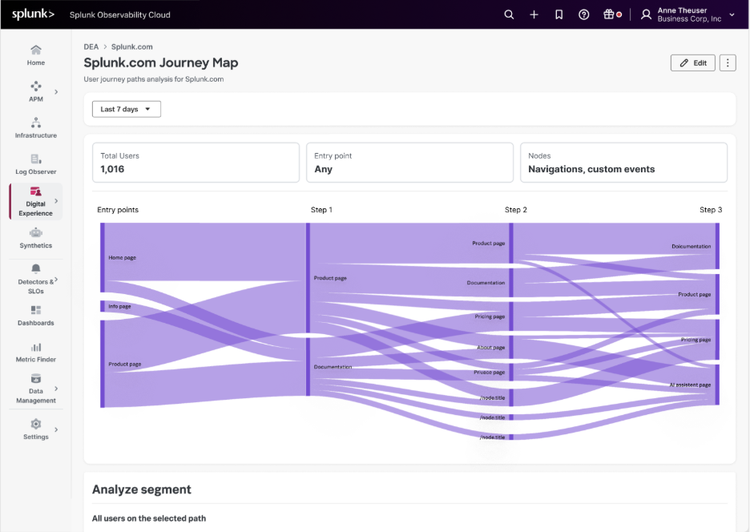750x532 pixels.
Task: Open search in the top bar
Action: 509,15
